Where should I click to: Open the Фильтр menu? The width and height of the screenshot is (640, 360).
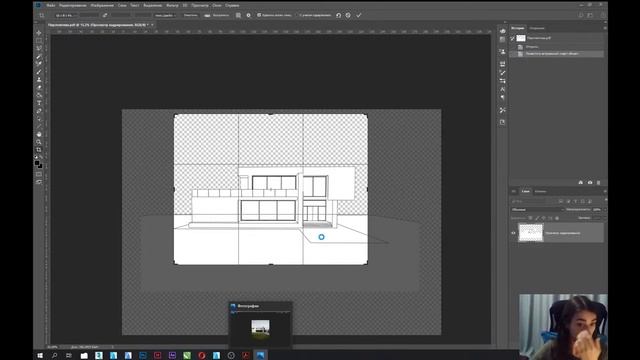coord(172,5)
